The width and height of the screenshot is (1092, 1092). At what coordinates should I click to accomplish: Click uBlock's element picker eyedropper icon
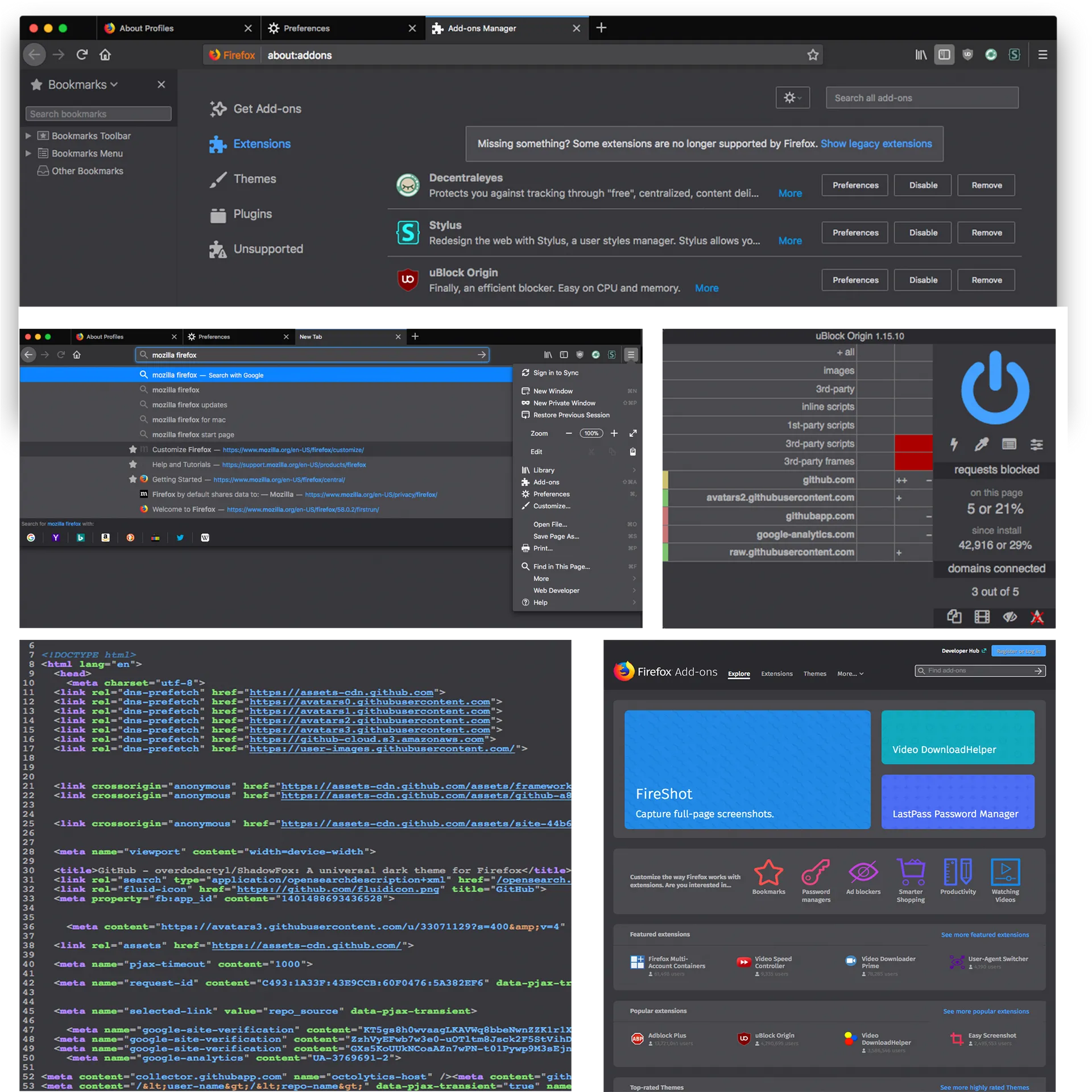point(981,444)
